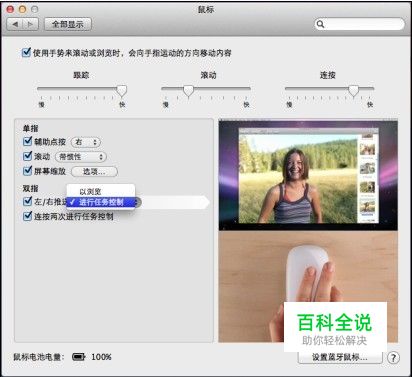
Task: Open the 屏幕缩放 选项... button
Action: (x=94, y=171)
